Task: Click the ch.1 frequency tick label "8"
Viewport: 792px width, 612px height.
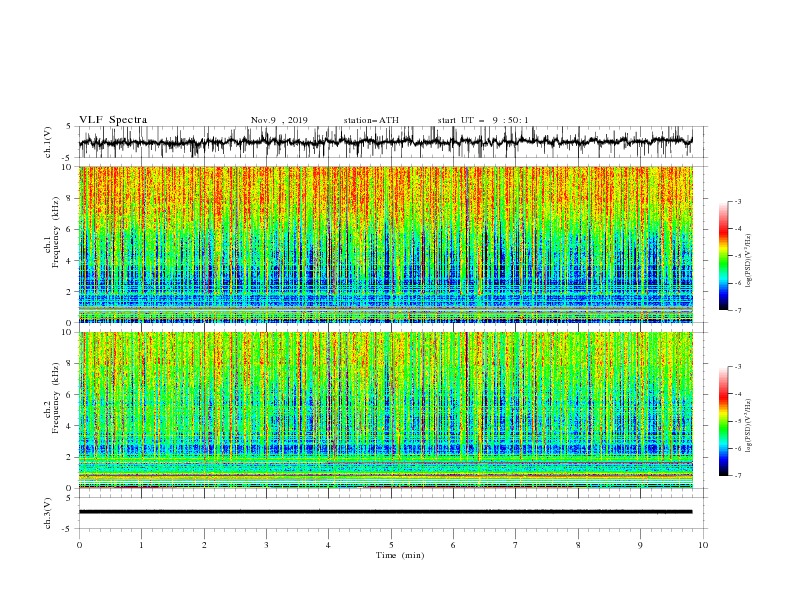Action: (69, 198)
